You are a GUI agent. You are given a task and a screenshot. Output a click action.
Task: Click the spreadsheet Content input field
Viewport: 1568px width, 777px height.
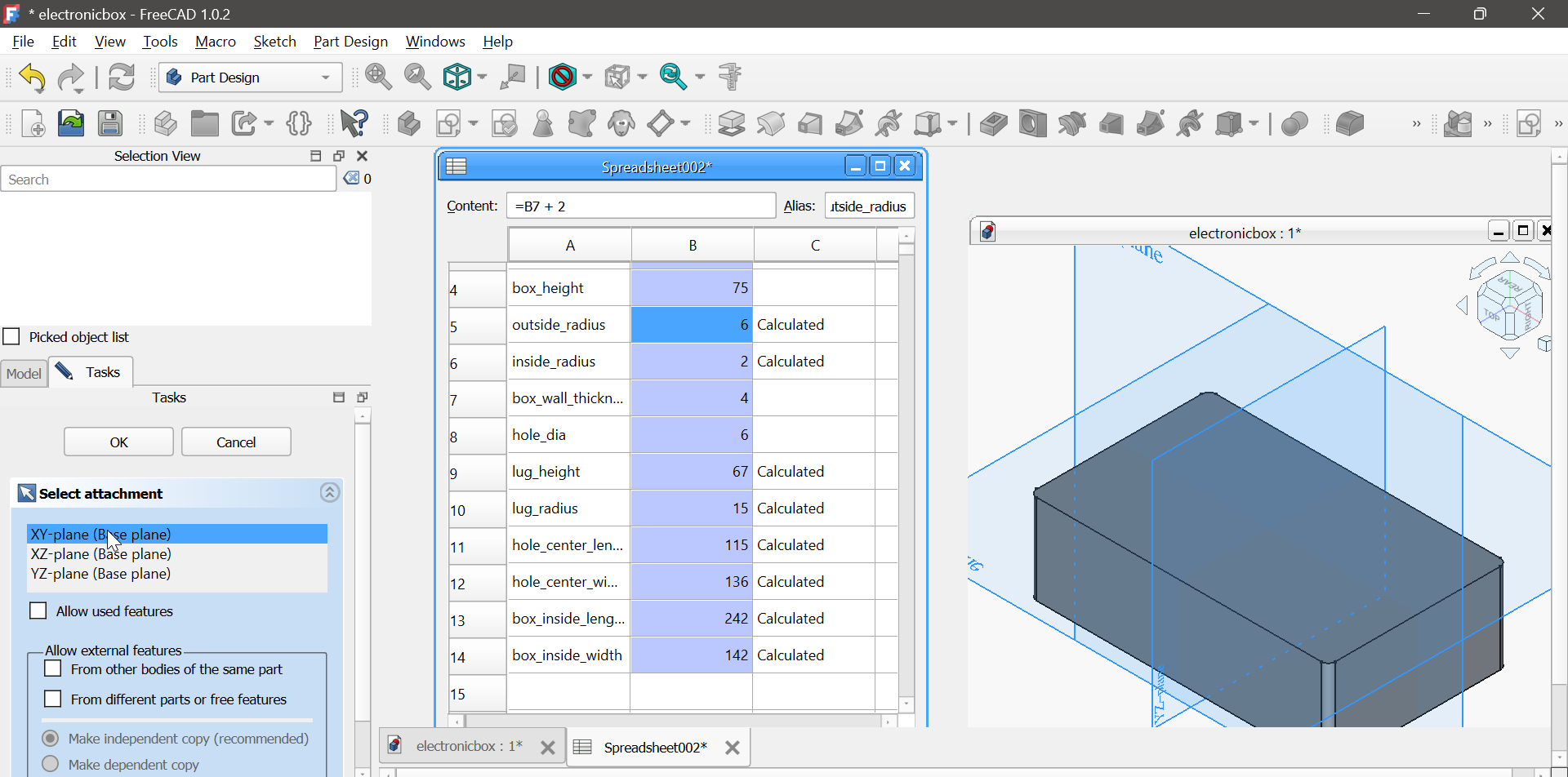(x=640, y=206)
